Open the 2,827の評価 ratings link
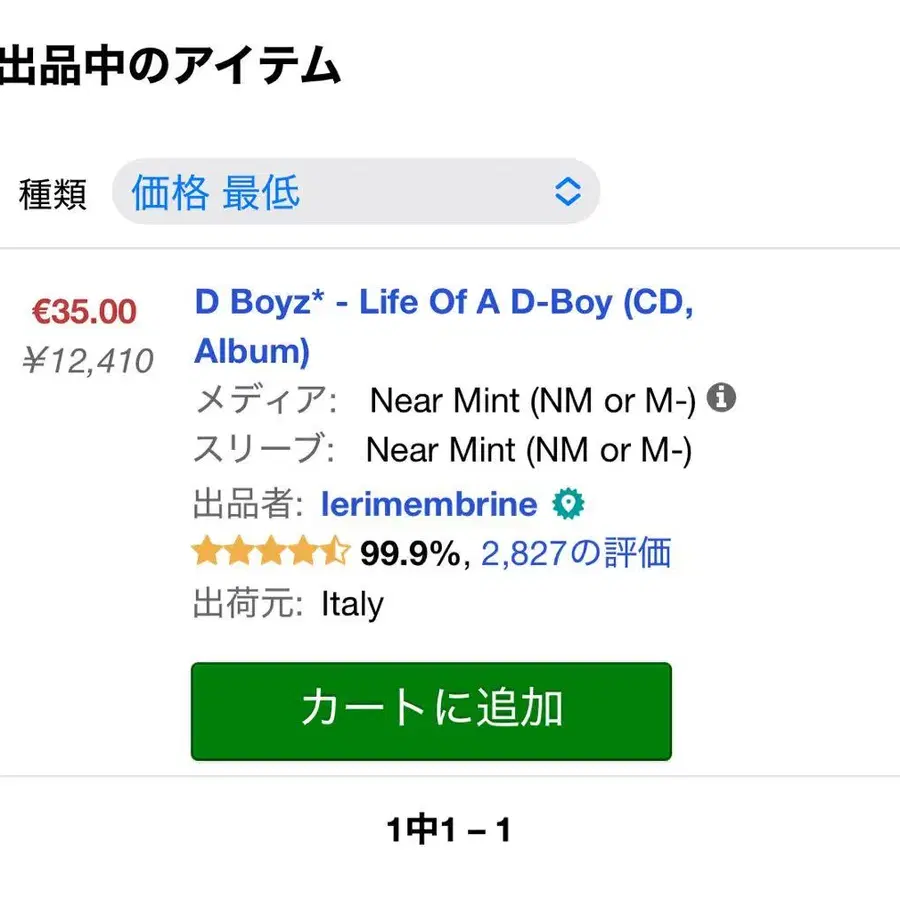Viewport: 900px width, 900px height. click(x=576, y=553)
